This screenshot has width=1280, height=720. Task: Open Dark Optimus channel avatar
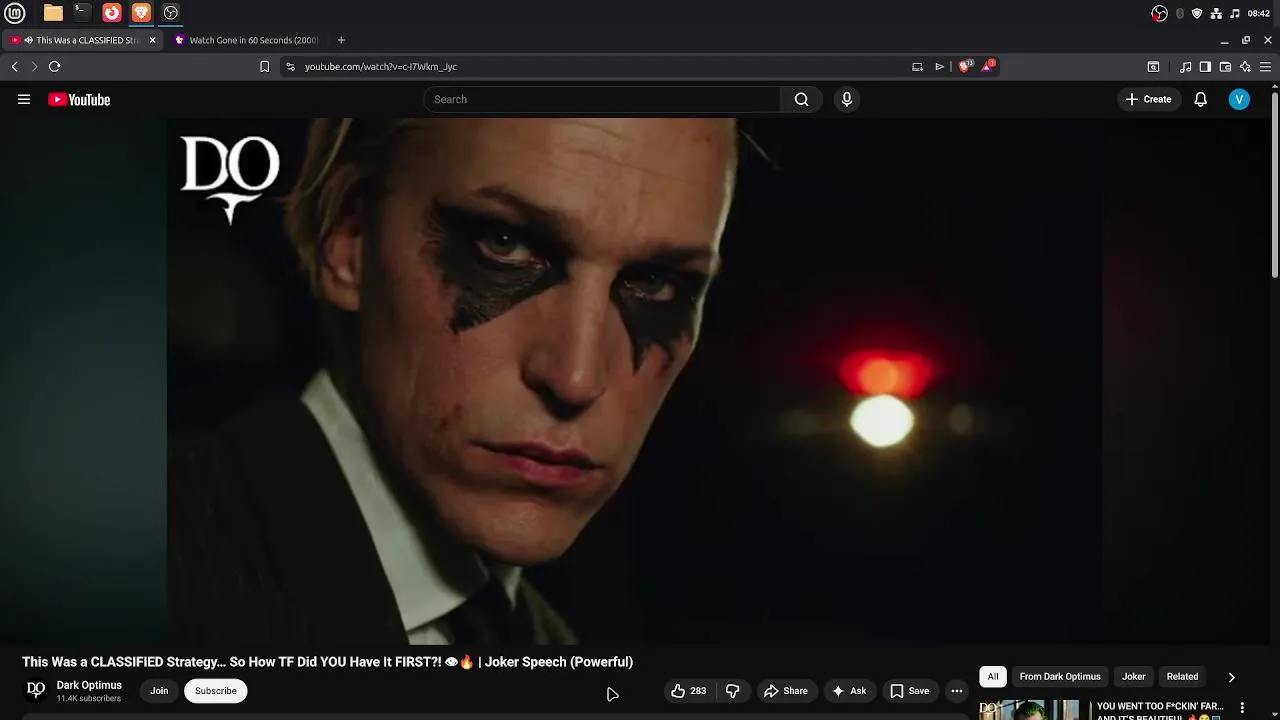point(36,690)
